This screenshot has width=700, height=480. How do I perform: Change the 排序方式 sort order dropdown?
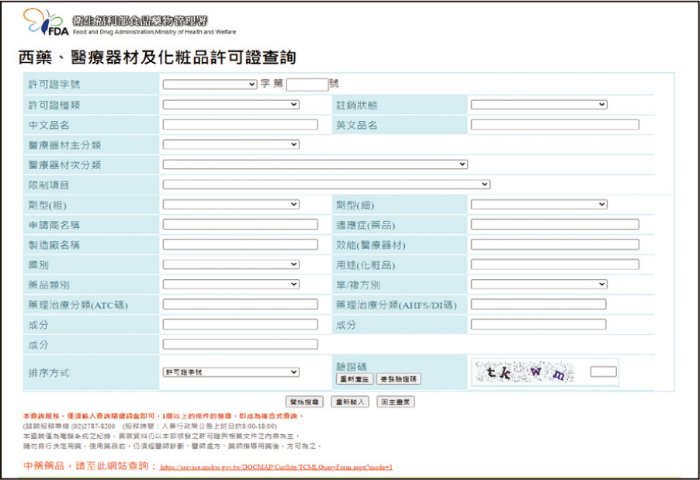coord(231,372)
